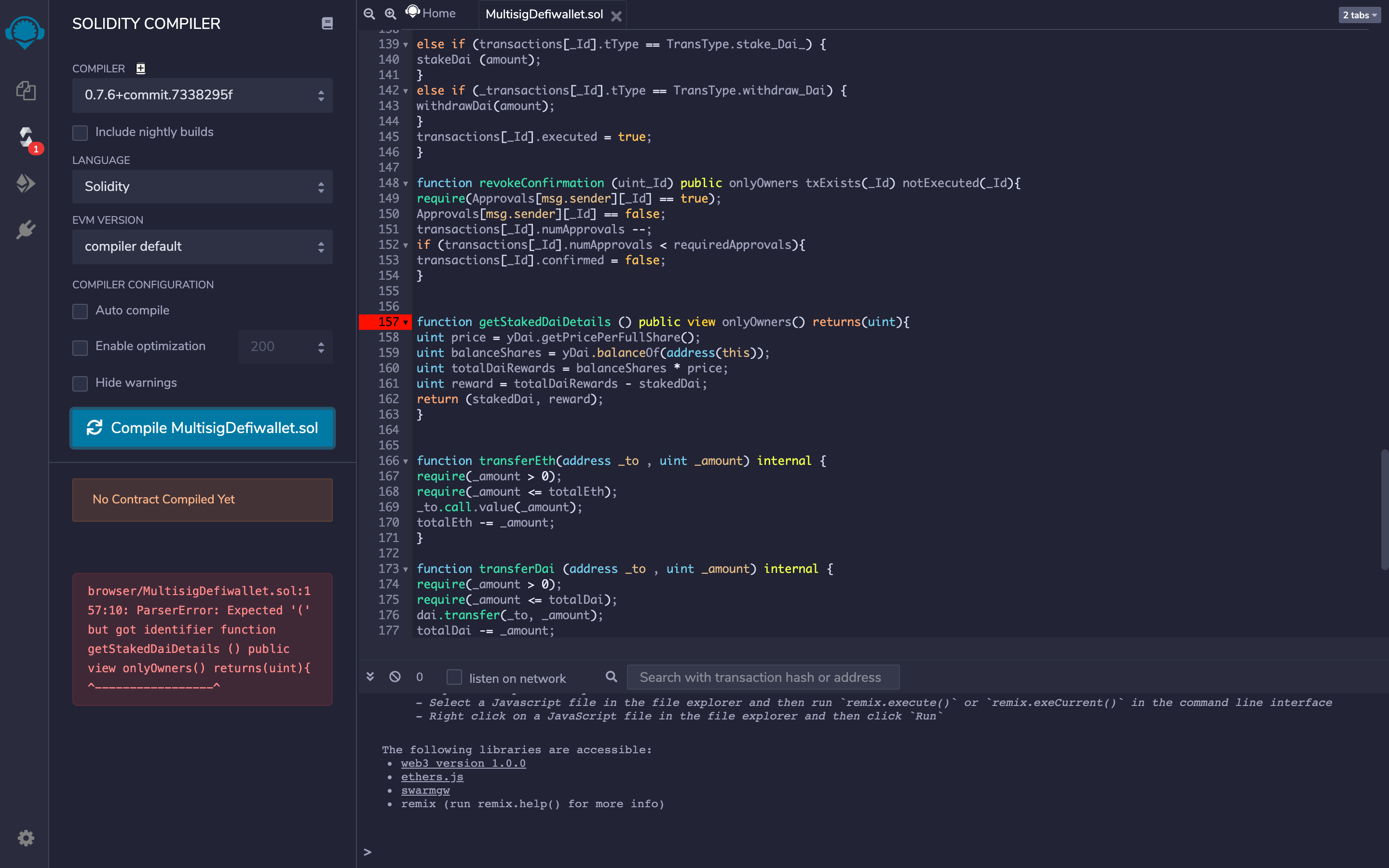Open the Deploy & Run Transactions icon
Image resolution: width=1389 pixels, height=868 pixels.
[x=26, y=184]
